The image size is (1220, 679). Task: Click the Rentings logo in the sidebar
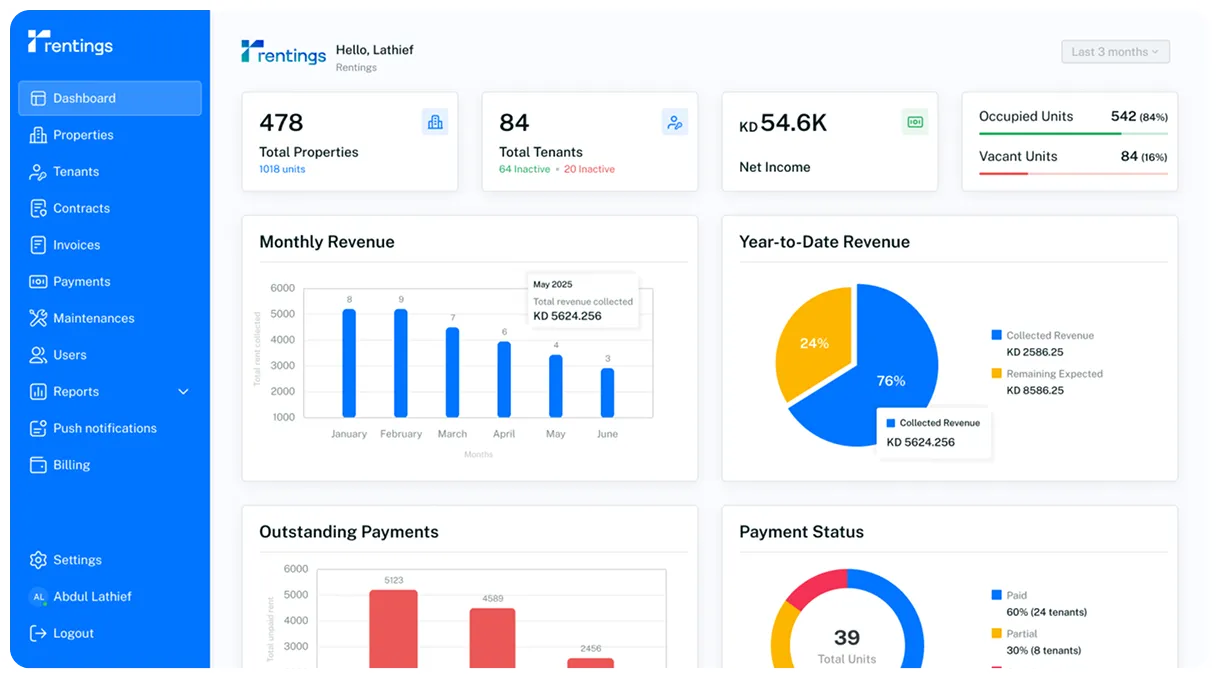(x=70, y=43)
